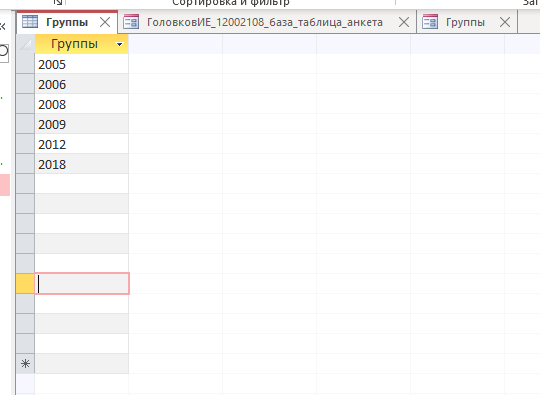
Task: Select the row selector for record 2018
Action: coord(25,164)
